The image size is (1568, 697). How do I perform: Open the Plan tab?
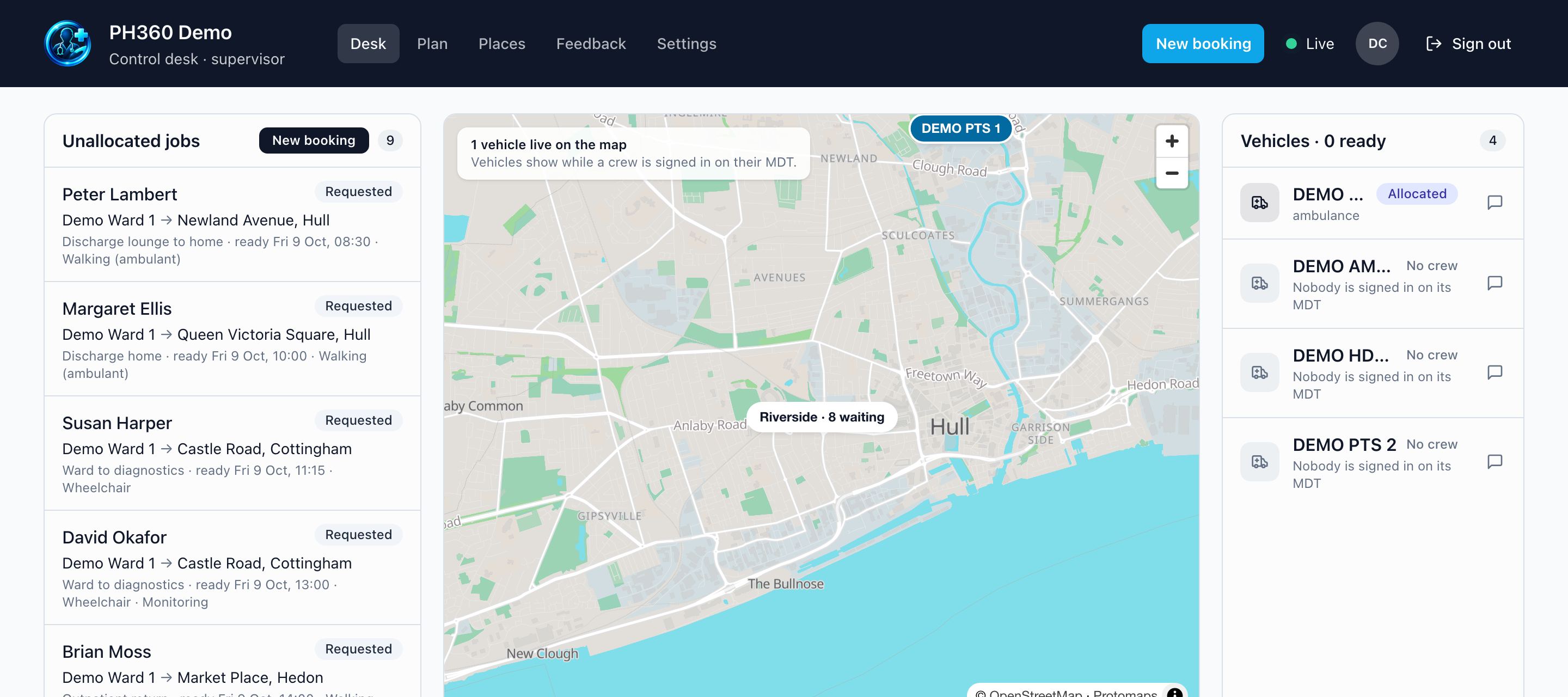(432, 43)
